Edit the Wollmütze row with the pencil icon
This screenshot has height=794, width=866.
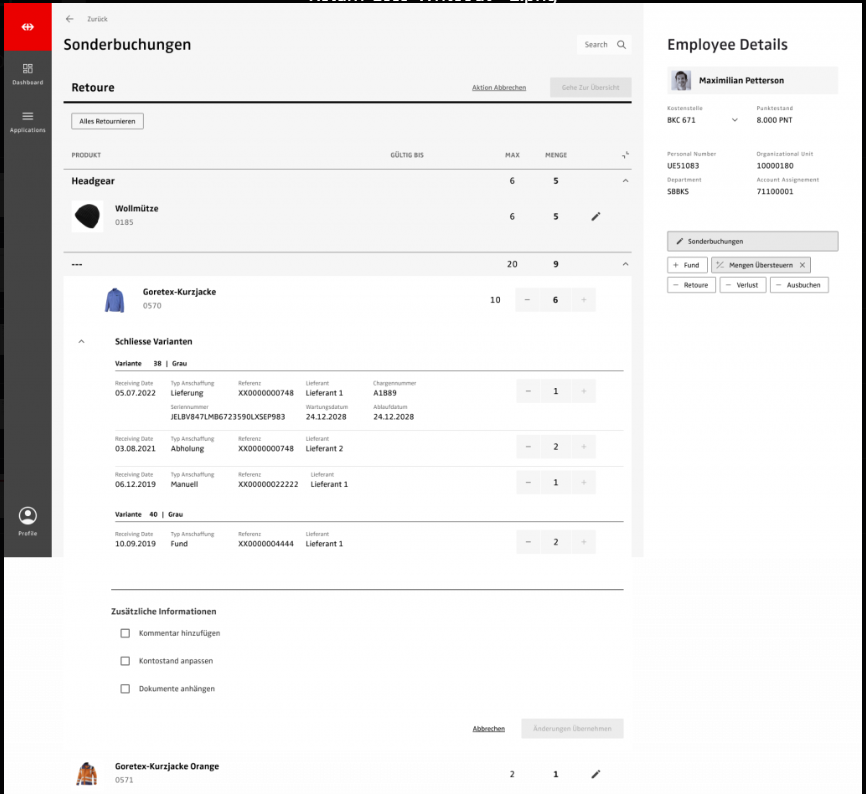(596, 216)
